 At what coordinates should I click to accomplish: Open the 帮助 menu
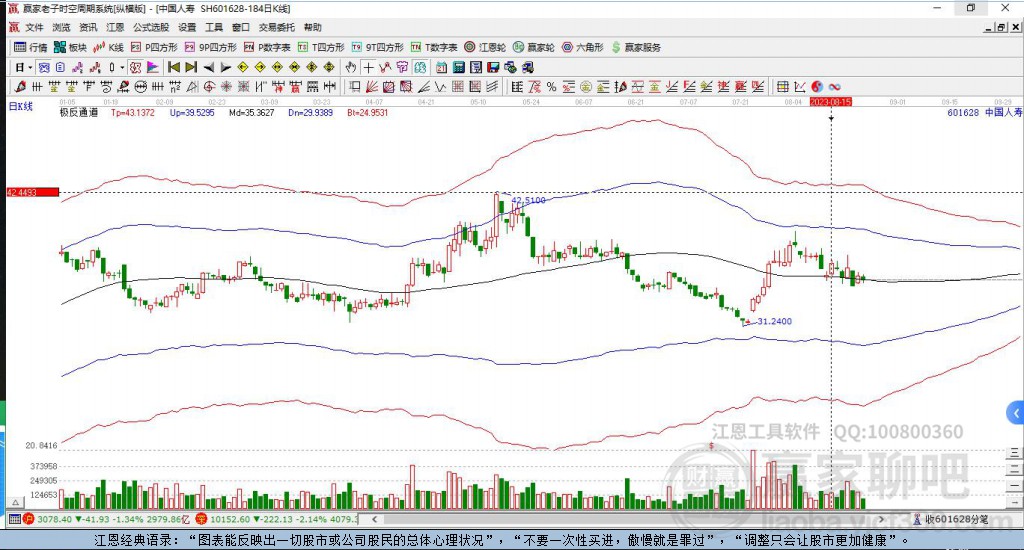(312, 27)
